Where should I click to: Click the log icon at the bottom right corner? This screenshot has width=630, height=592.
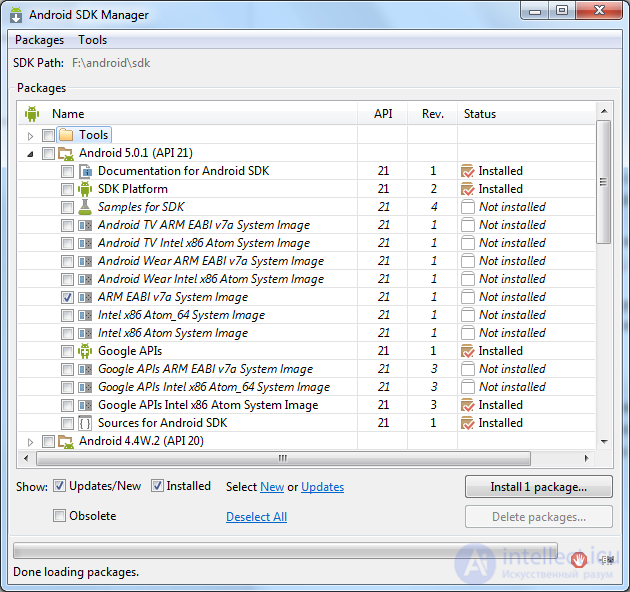tap(607, 560)
